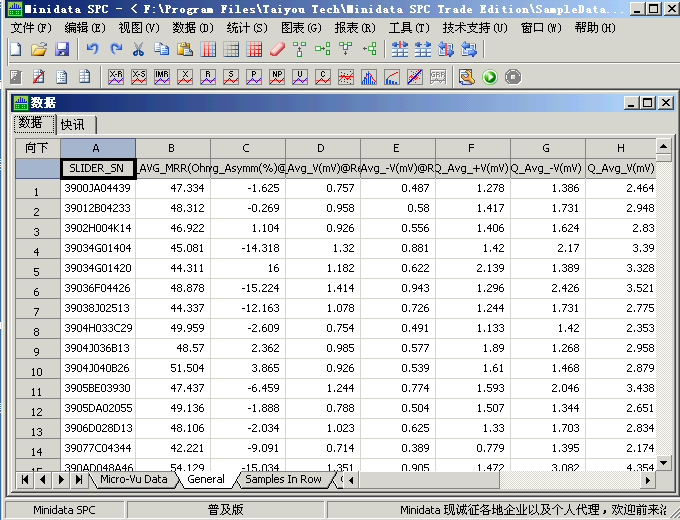Click vertical scrollbar down arrow
The width and height of the screenshot is (680, 520).
664,463
